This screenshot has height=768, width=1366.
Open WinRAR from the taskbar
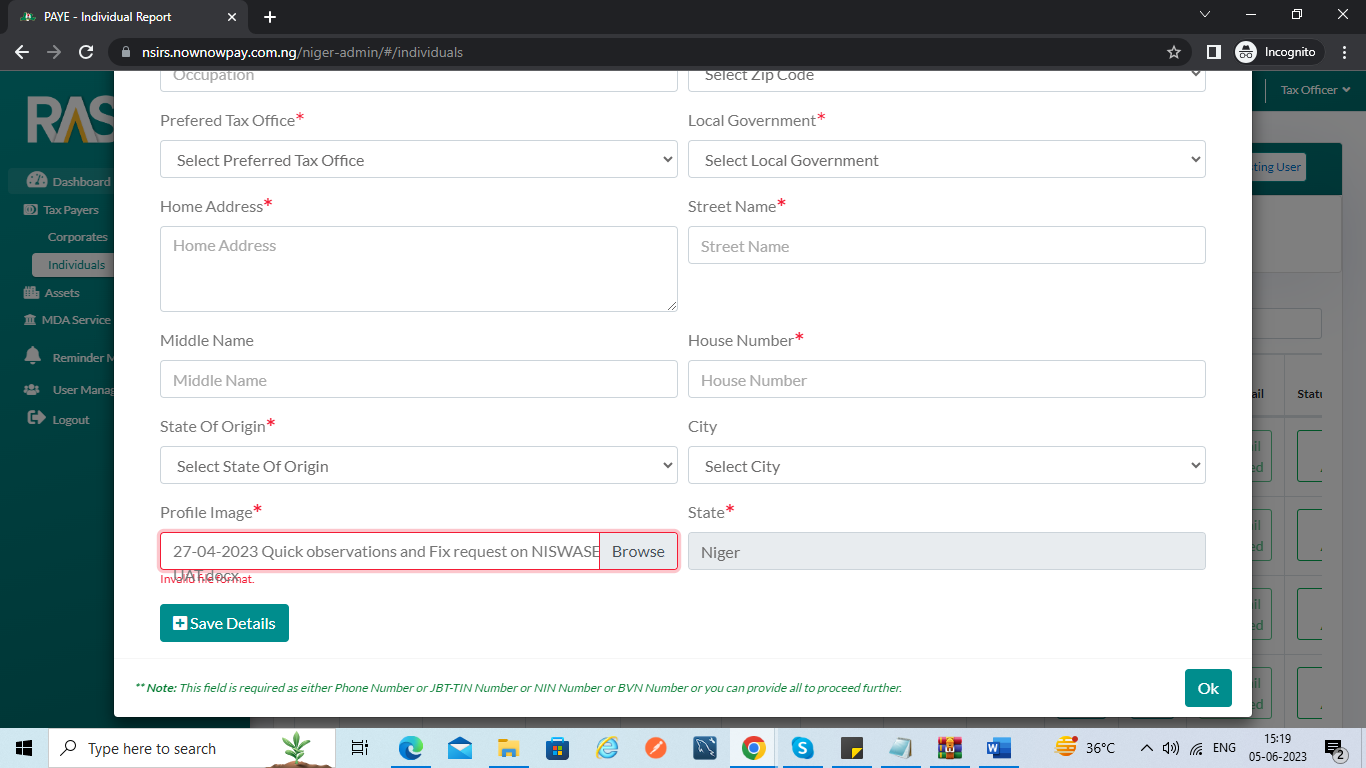point(950,748)
